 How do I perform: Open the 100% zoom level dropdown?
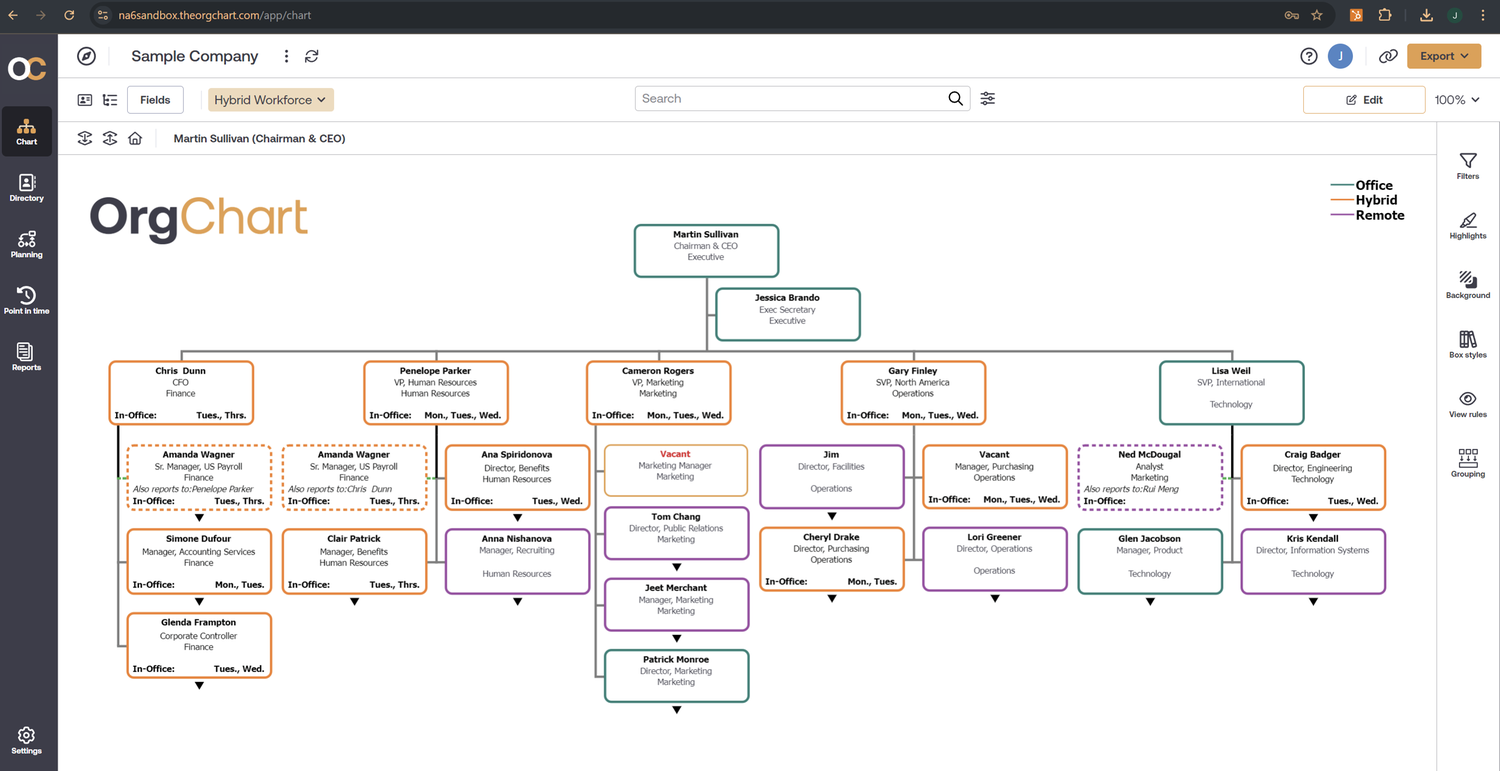click(x=1457, y=100)
